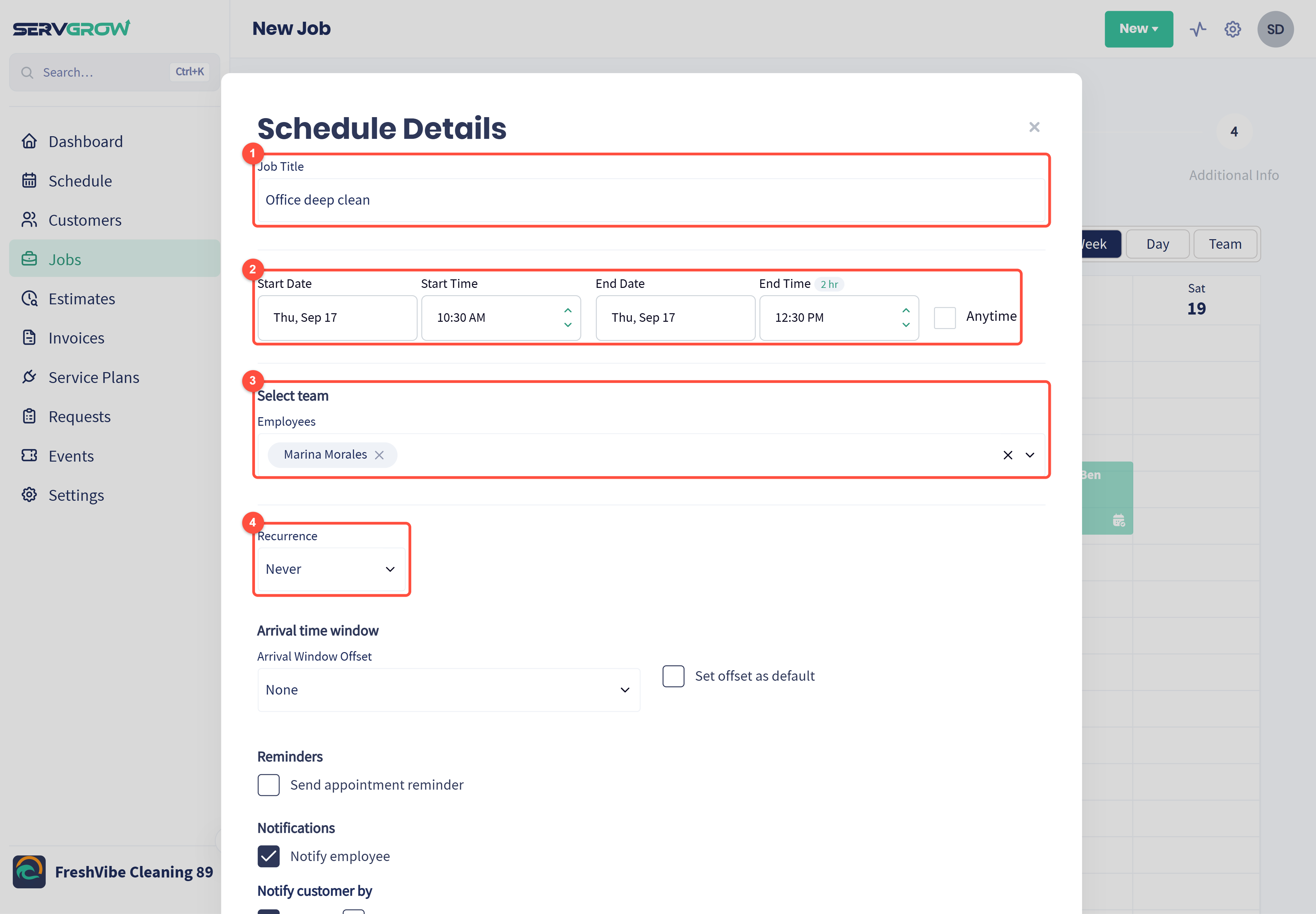Switch calendar to Team view
1316x914 pixels.
click(1225, 244)
